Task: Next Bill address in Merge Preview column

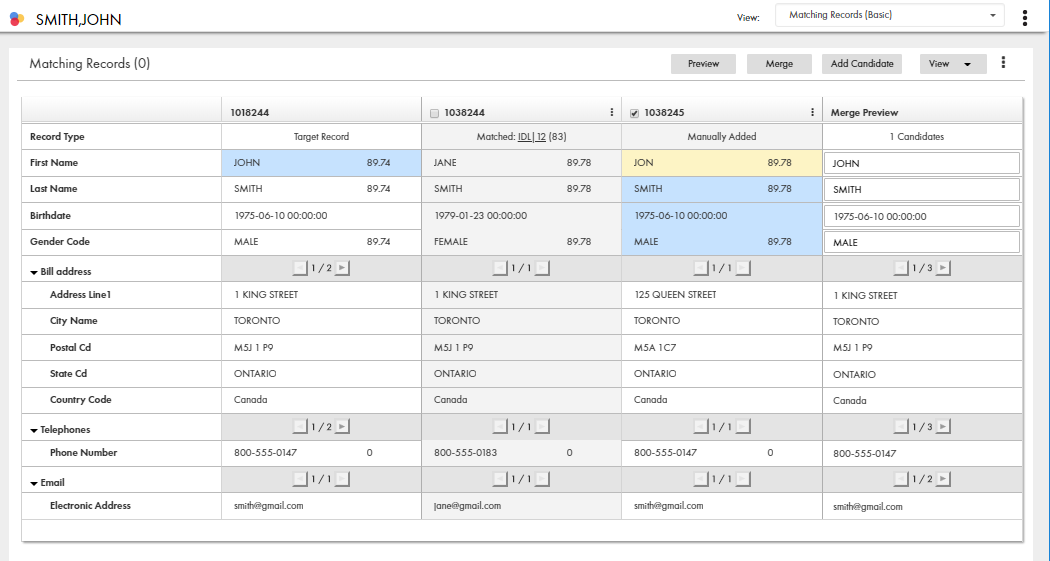Action: 942,268
